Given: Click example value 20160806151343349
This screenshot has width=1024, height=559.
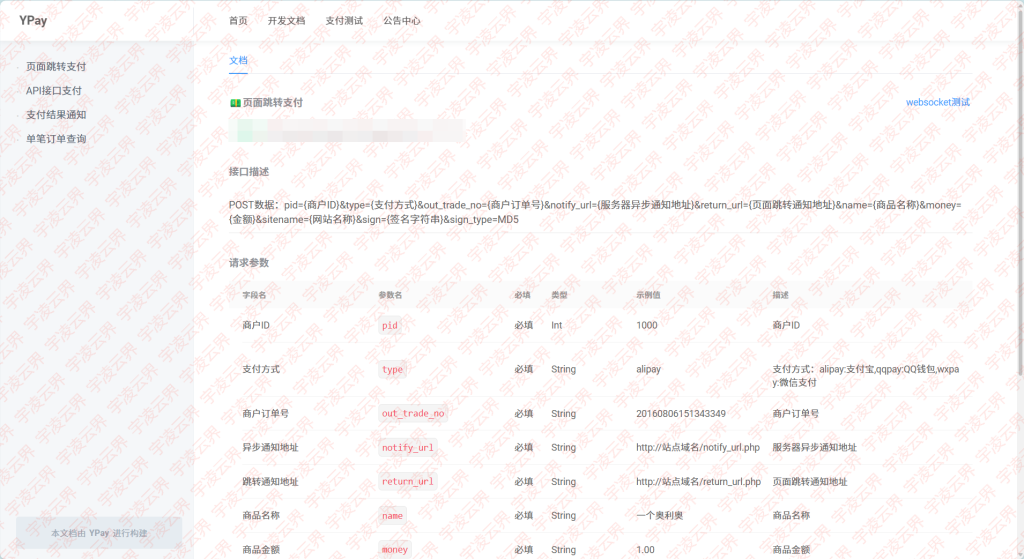Looking at the screenshot, I should 680,414.
